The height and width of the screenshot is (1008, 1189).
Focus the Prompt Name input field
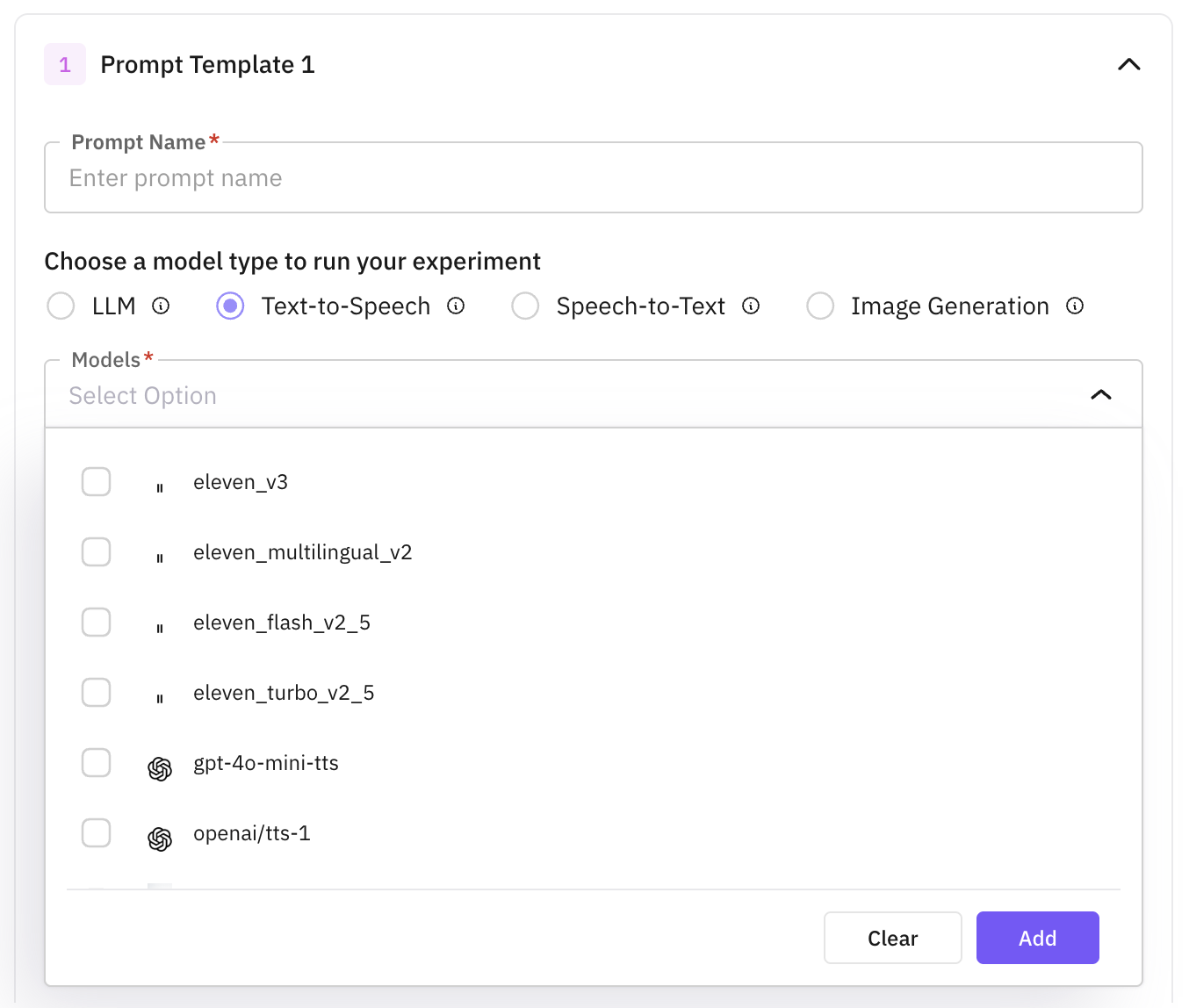(x=593, y=178)
